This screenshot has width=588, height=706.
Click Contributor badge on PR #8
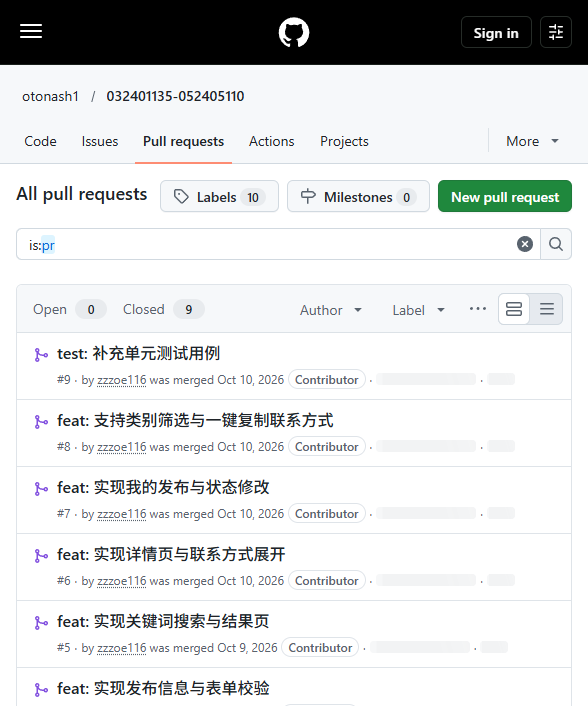327,447
